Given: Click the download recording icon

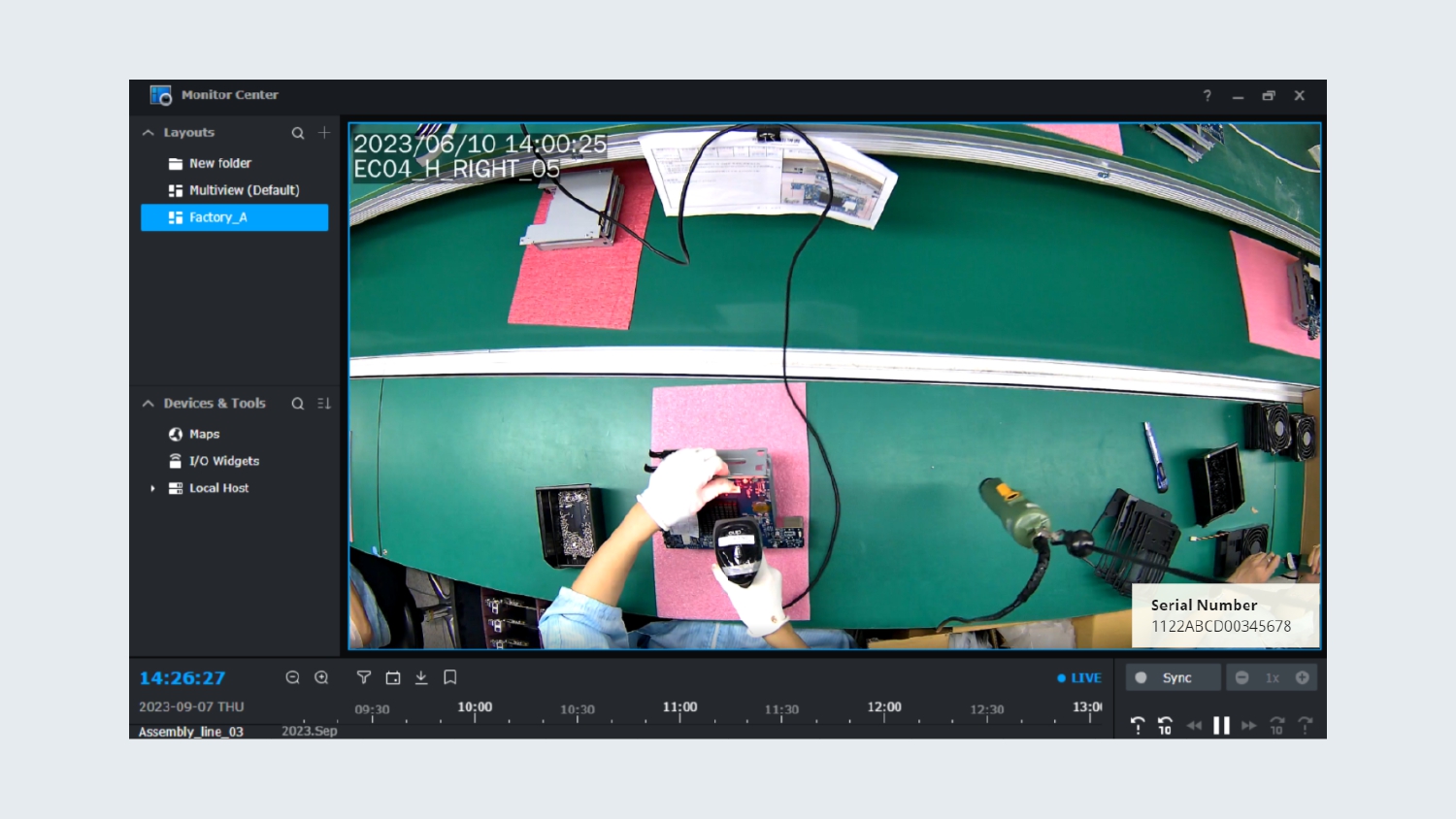Looking at the screenshot, I should click(421, 677).
